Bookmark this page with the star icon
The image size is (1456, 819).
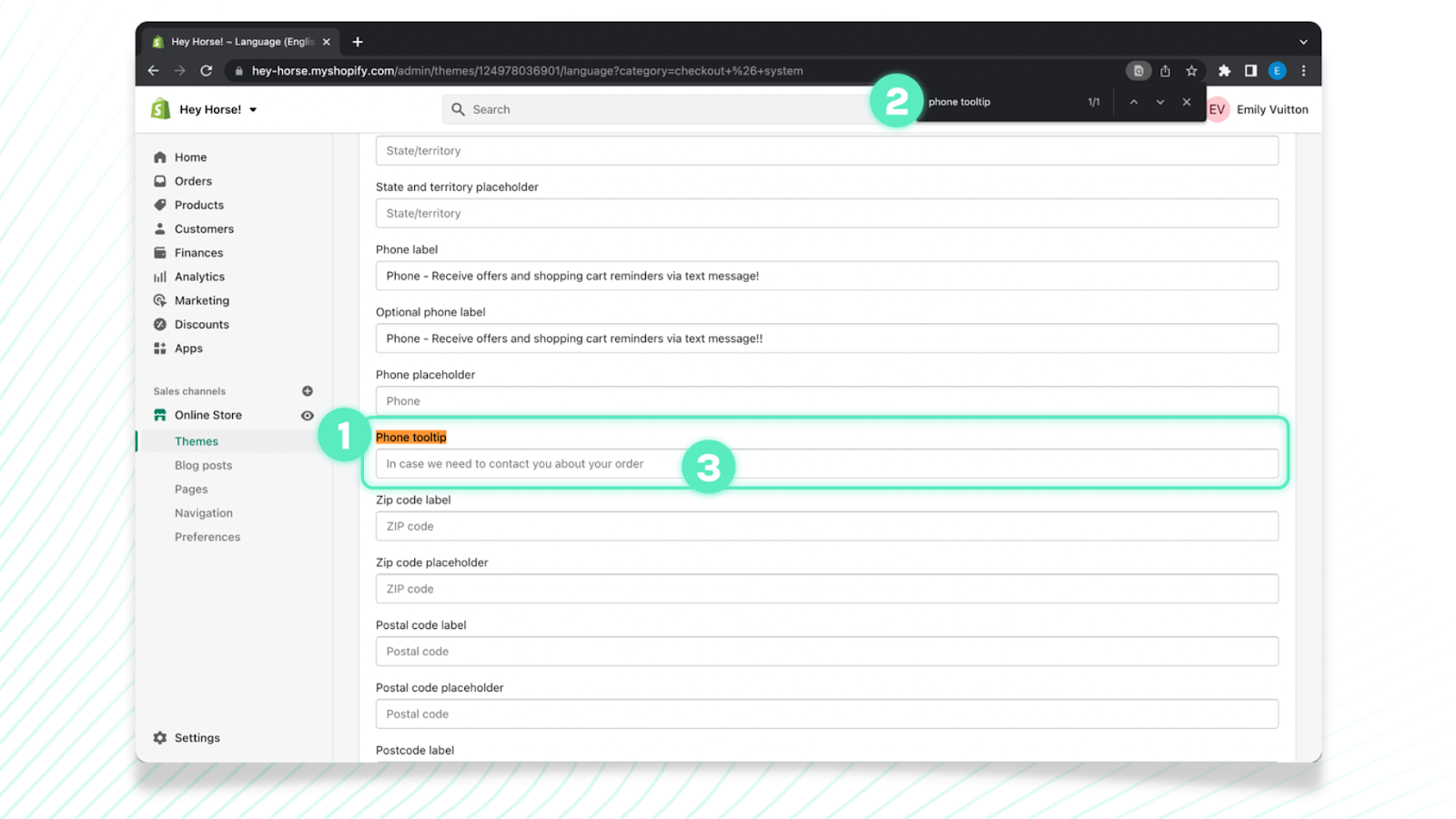[1192, 70]
